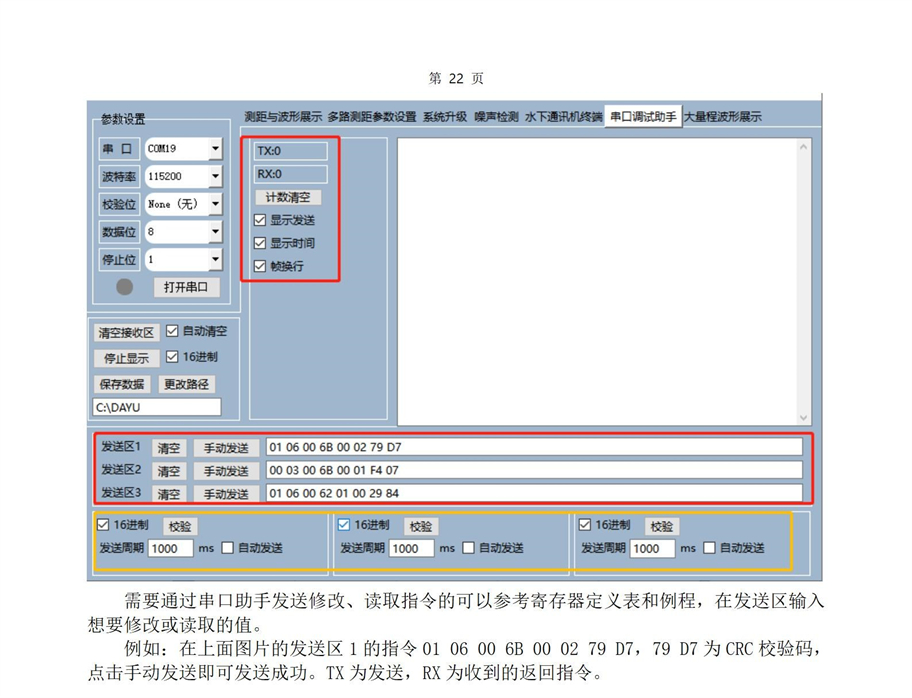
Task: Click 清空 next to 发送区2
Action: [169, 471]
